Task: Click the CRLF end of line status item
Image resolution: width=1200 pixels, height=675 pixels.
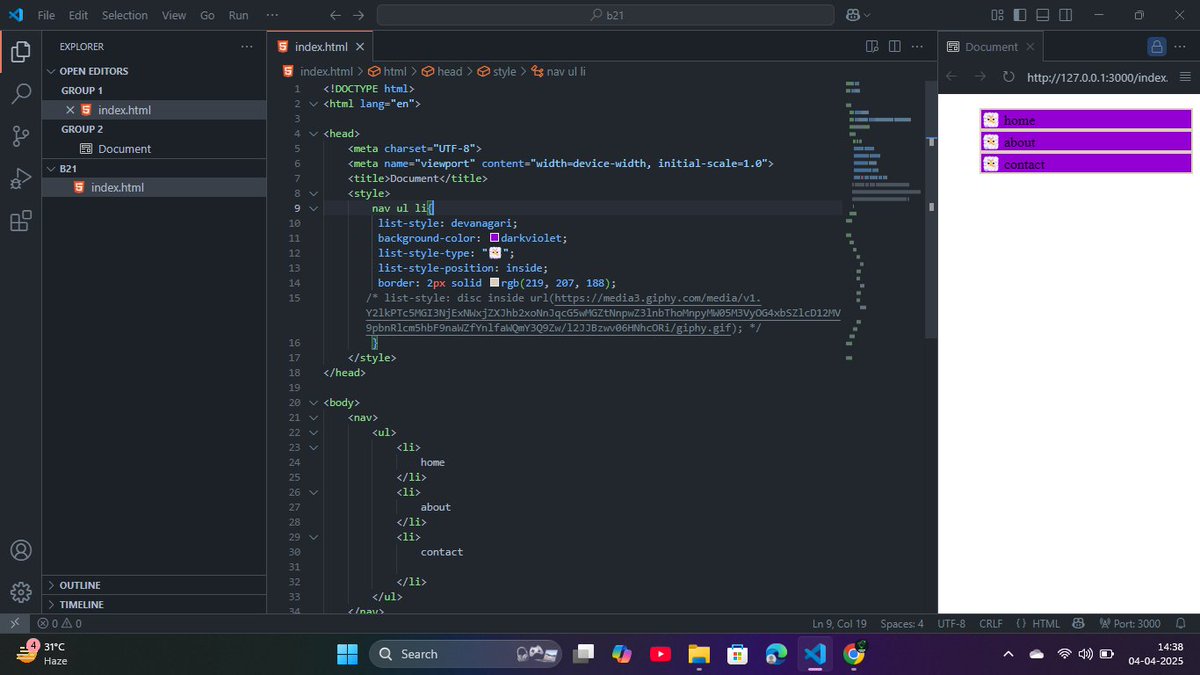Action: 990,624
